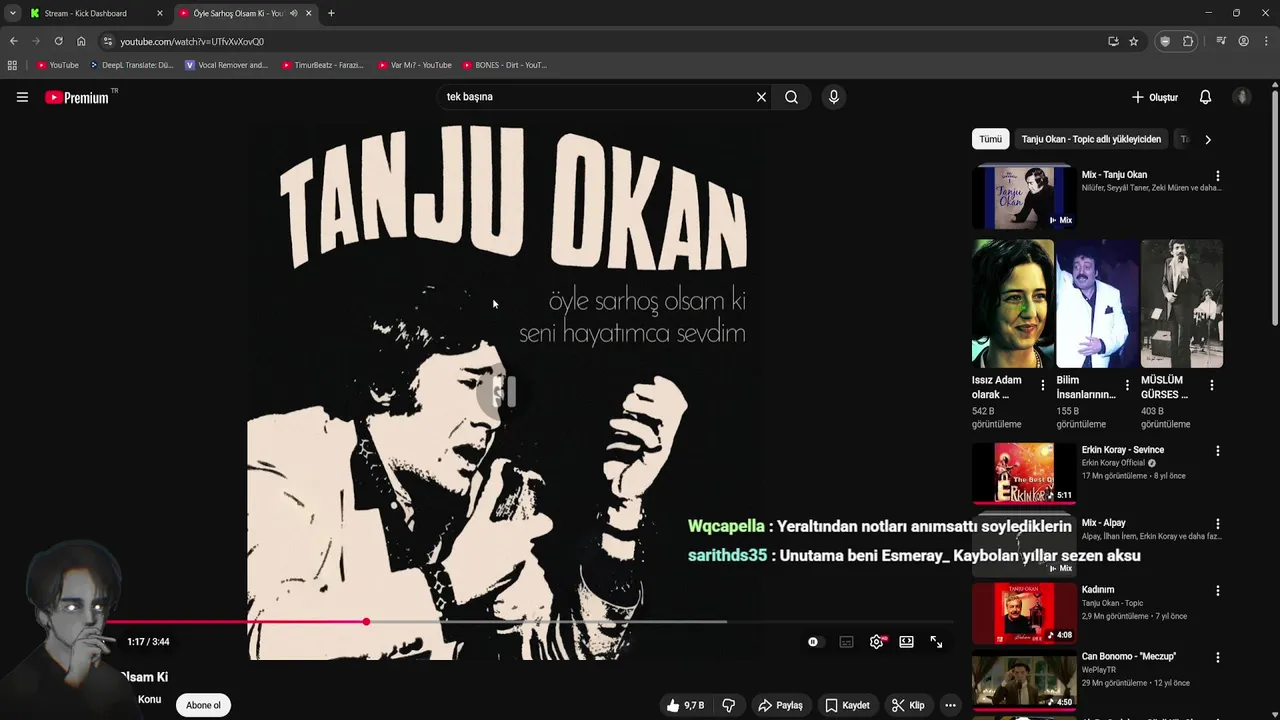Open the Vocal Remover bookmark

[x=227, y=65]
